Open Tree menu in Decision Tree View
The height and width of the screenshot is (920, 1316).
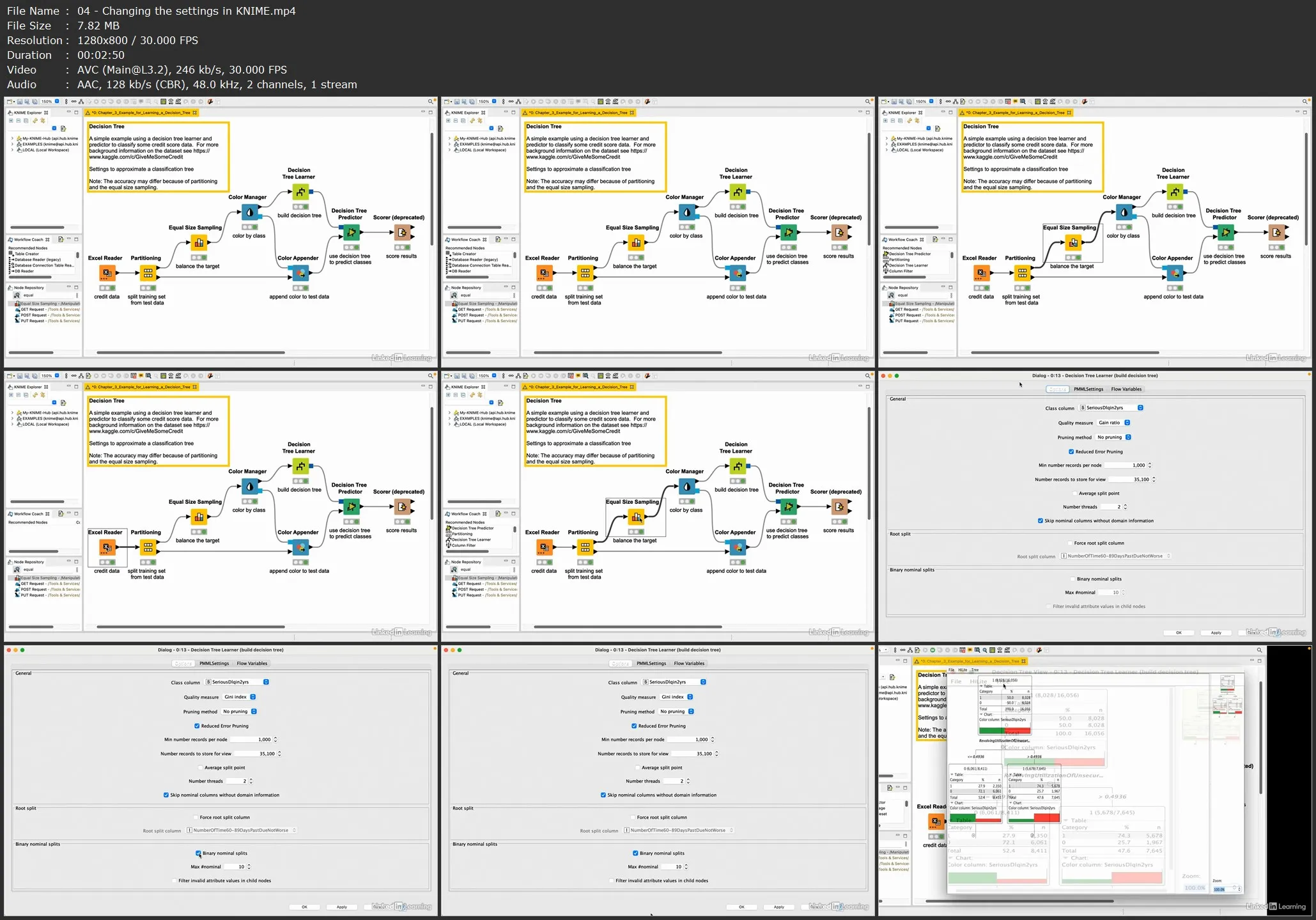(975, 670)
